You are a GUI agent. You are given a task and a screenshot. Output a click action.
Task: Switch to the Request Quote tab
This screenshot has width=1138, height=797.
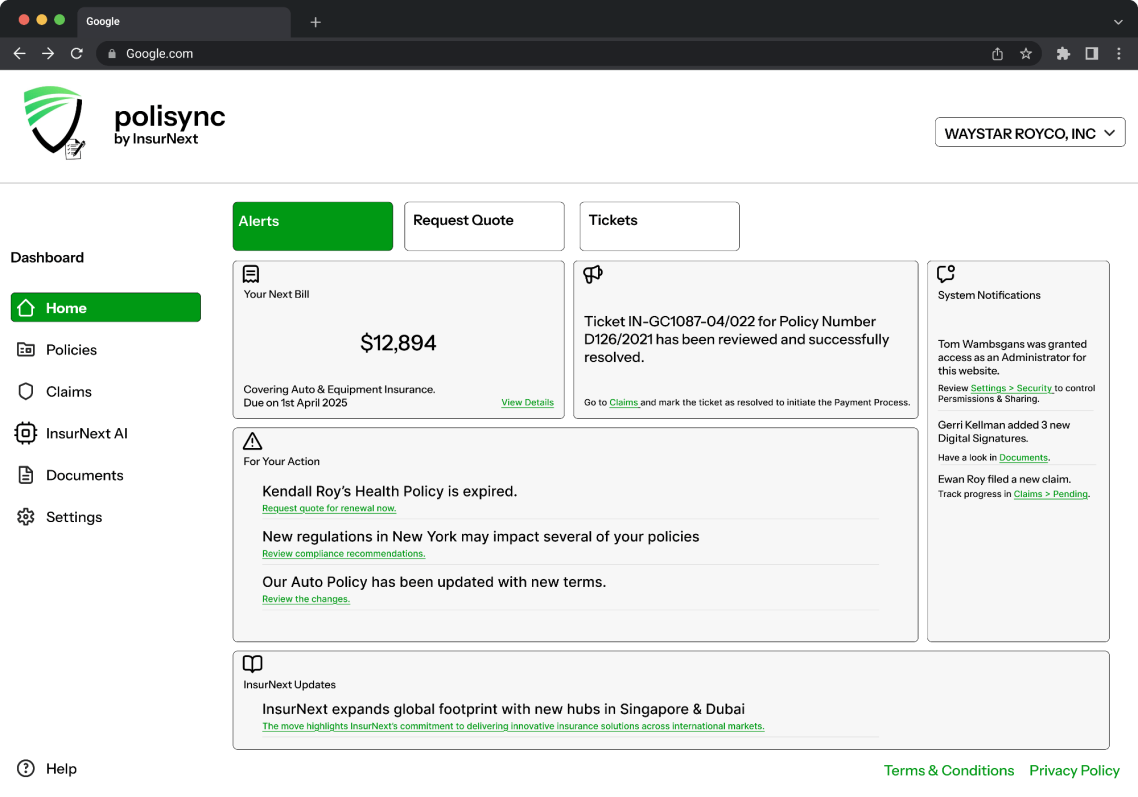click(484, 226)
